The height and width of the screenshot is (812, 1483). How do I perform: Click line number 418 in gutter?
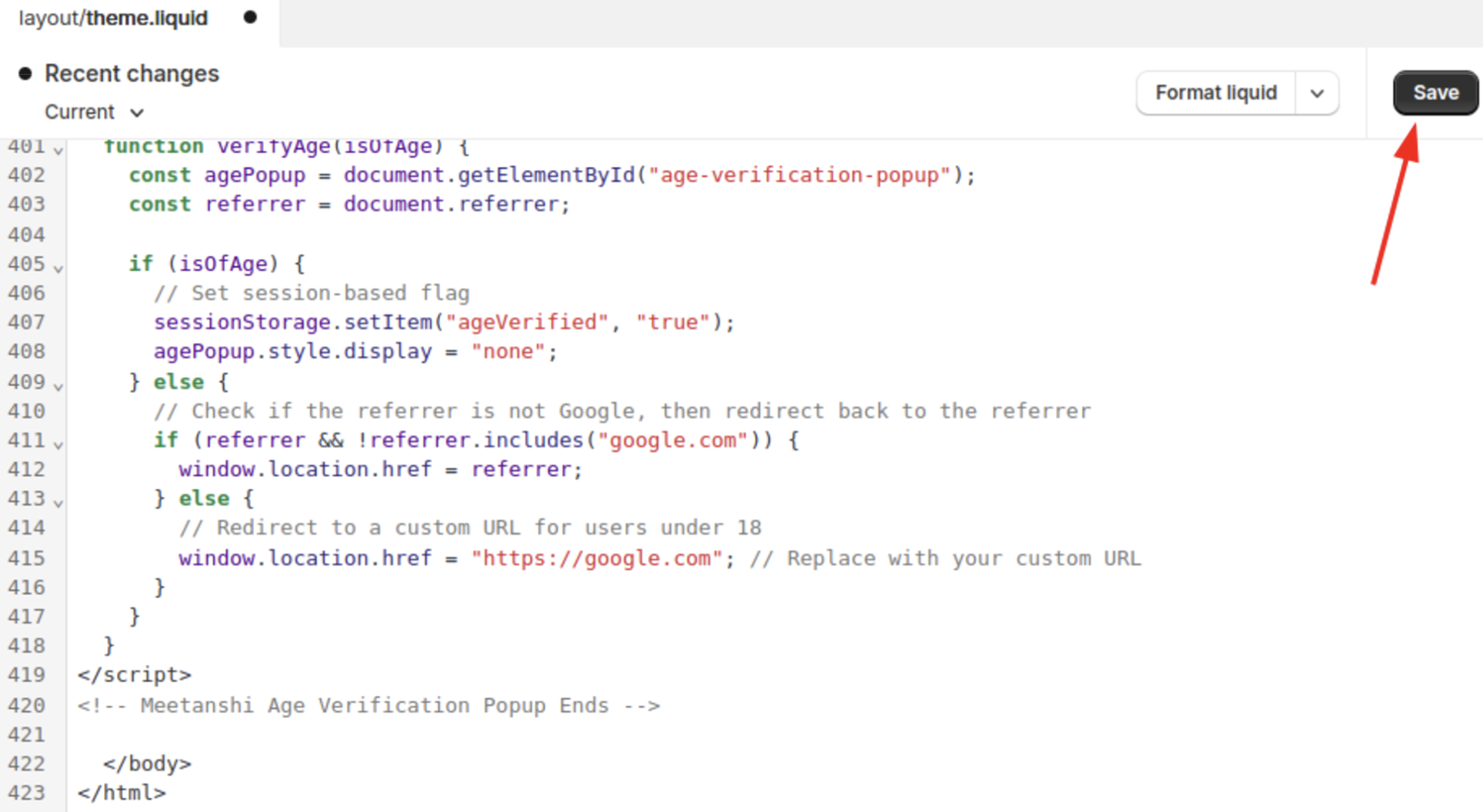[x=26, y=646]
